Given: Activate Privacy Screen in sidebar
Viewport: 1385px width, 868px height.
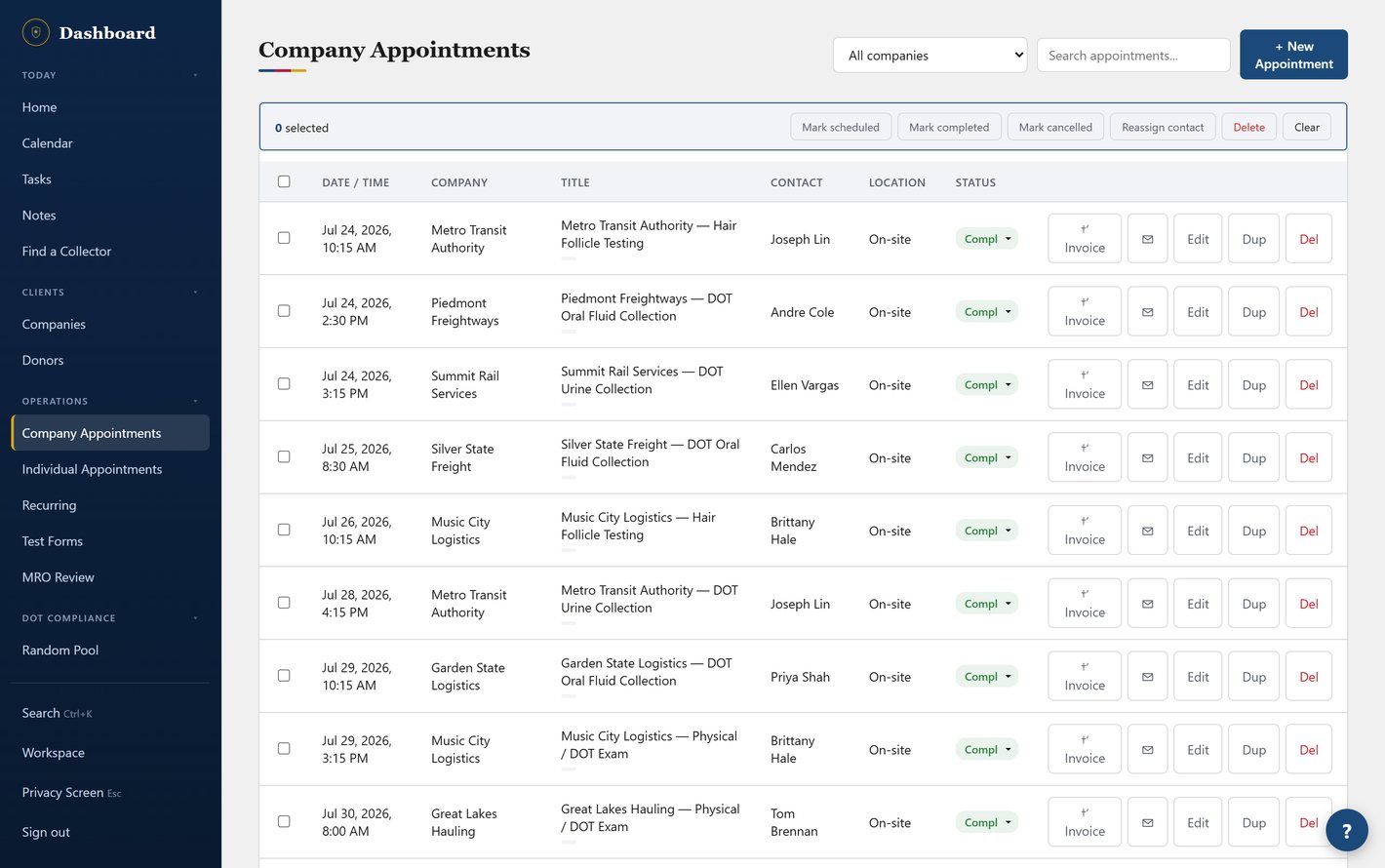Looking at the screenshot, I should click(110, 793).
